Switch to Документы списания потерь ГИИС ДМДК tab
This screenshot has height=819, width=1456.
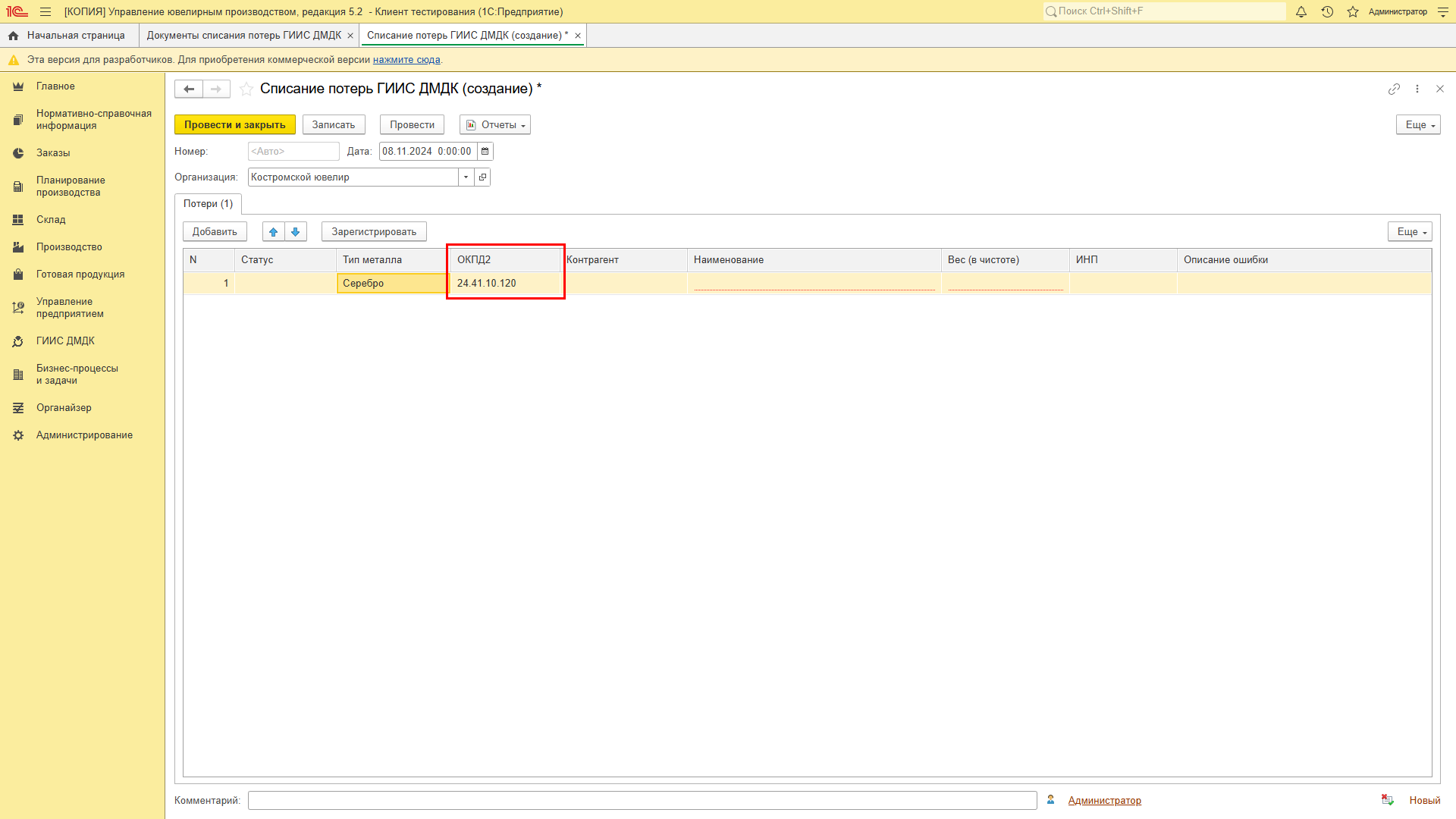click(x=244, y=36)
